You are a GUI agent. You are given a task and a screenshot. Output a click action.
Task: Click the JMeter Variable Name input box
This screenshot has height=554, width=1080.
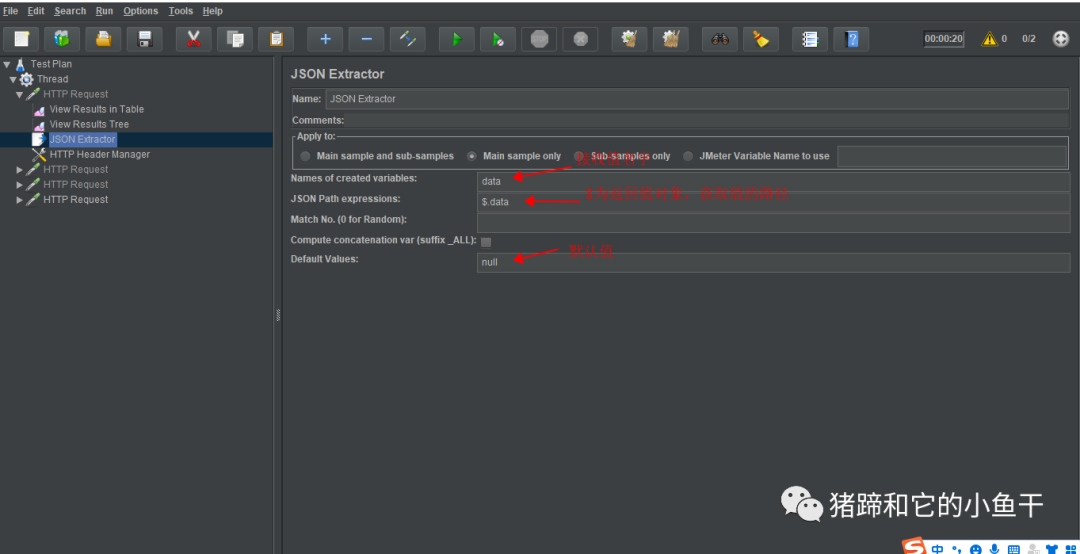(x=952, y=156)
